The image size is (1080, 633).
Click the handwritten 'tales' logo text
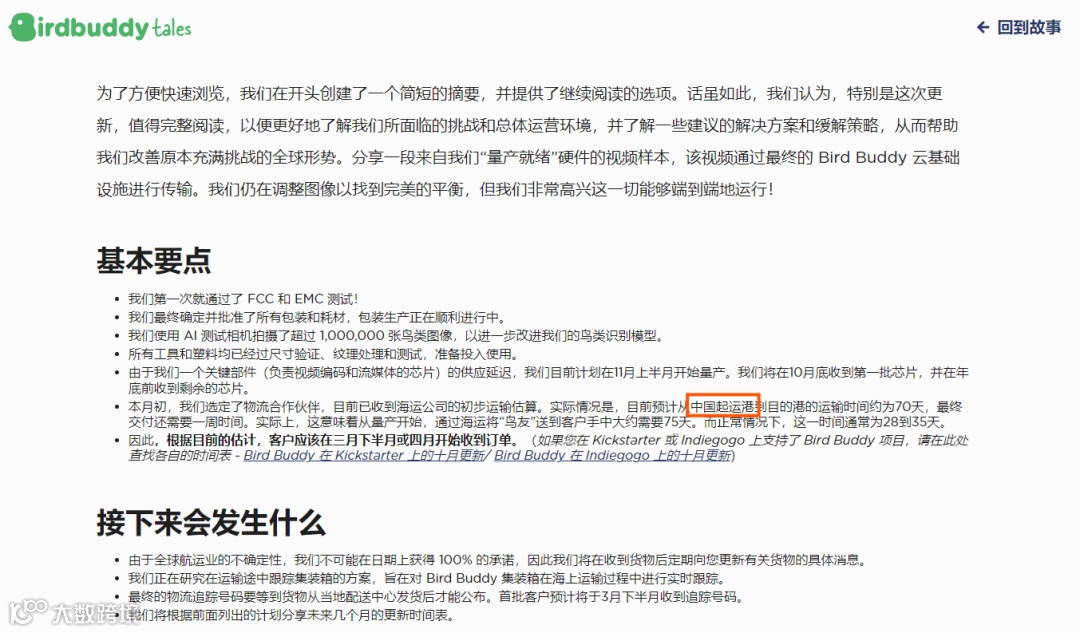point(172,28)
